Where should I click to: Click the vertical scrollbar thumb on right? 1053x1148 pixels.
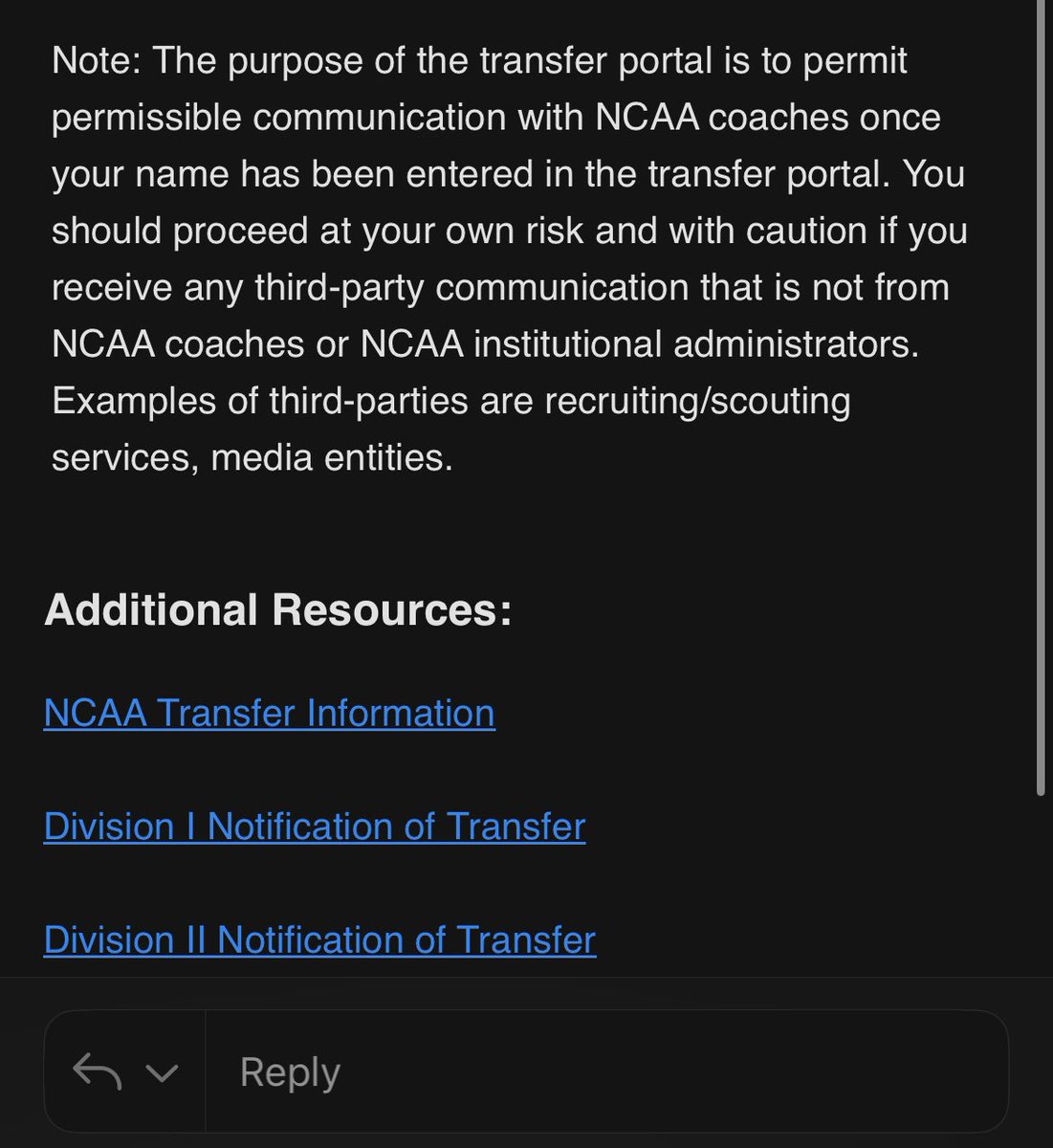[x=1041, y=383]
